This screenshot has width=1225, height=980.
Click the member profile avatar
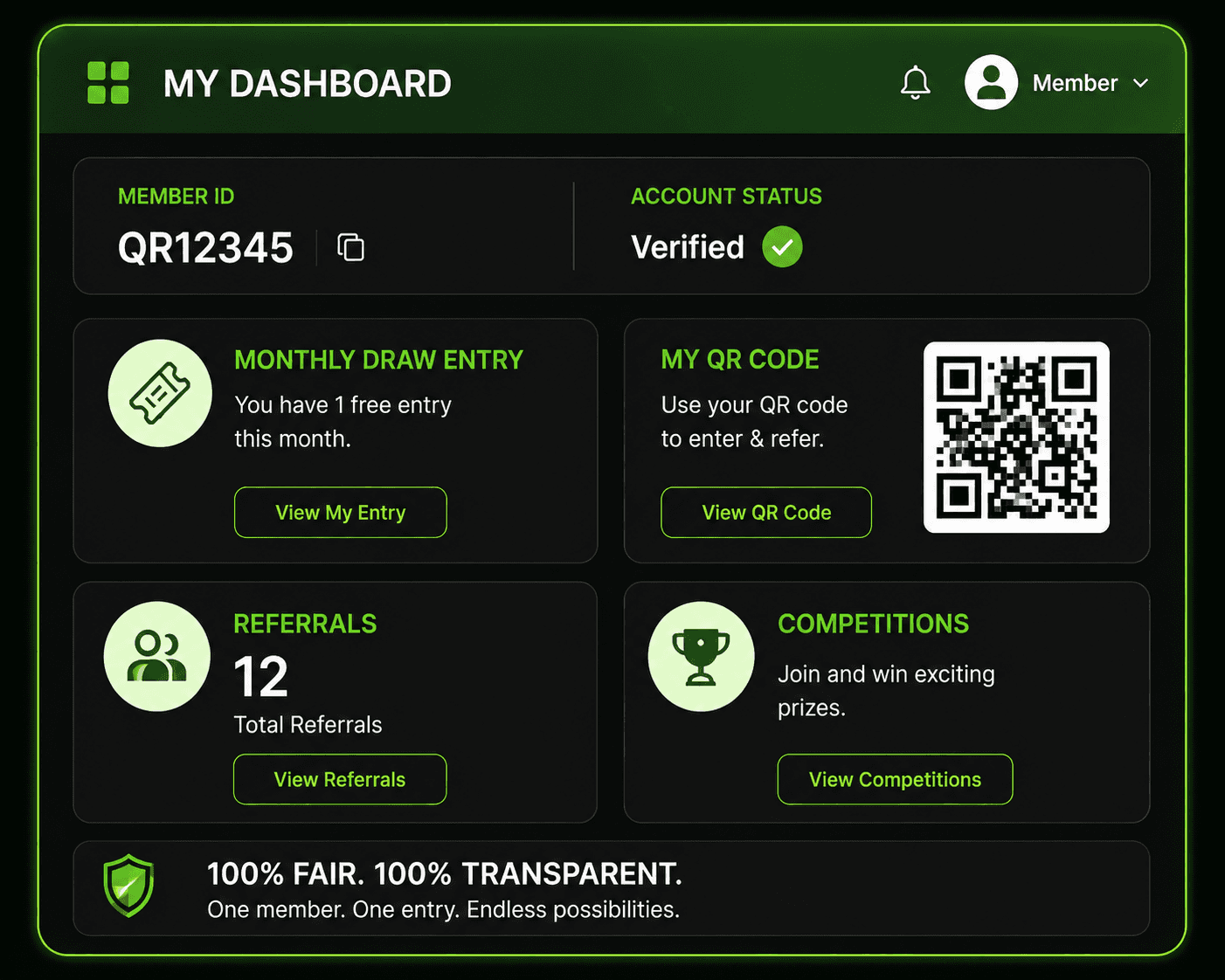991,82
